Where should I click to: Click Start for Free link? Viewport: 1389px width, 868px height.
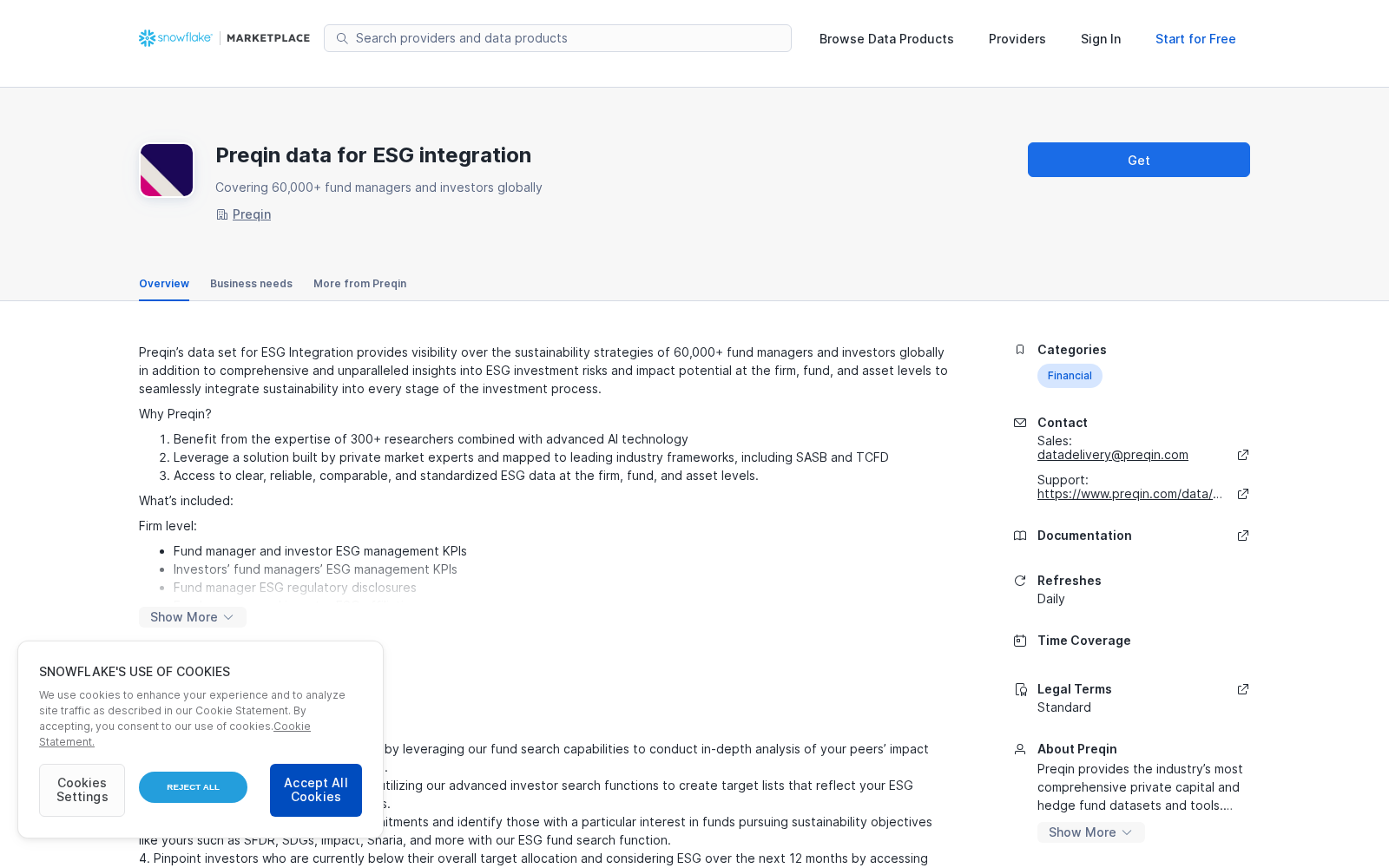(x=1195, y=39)
